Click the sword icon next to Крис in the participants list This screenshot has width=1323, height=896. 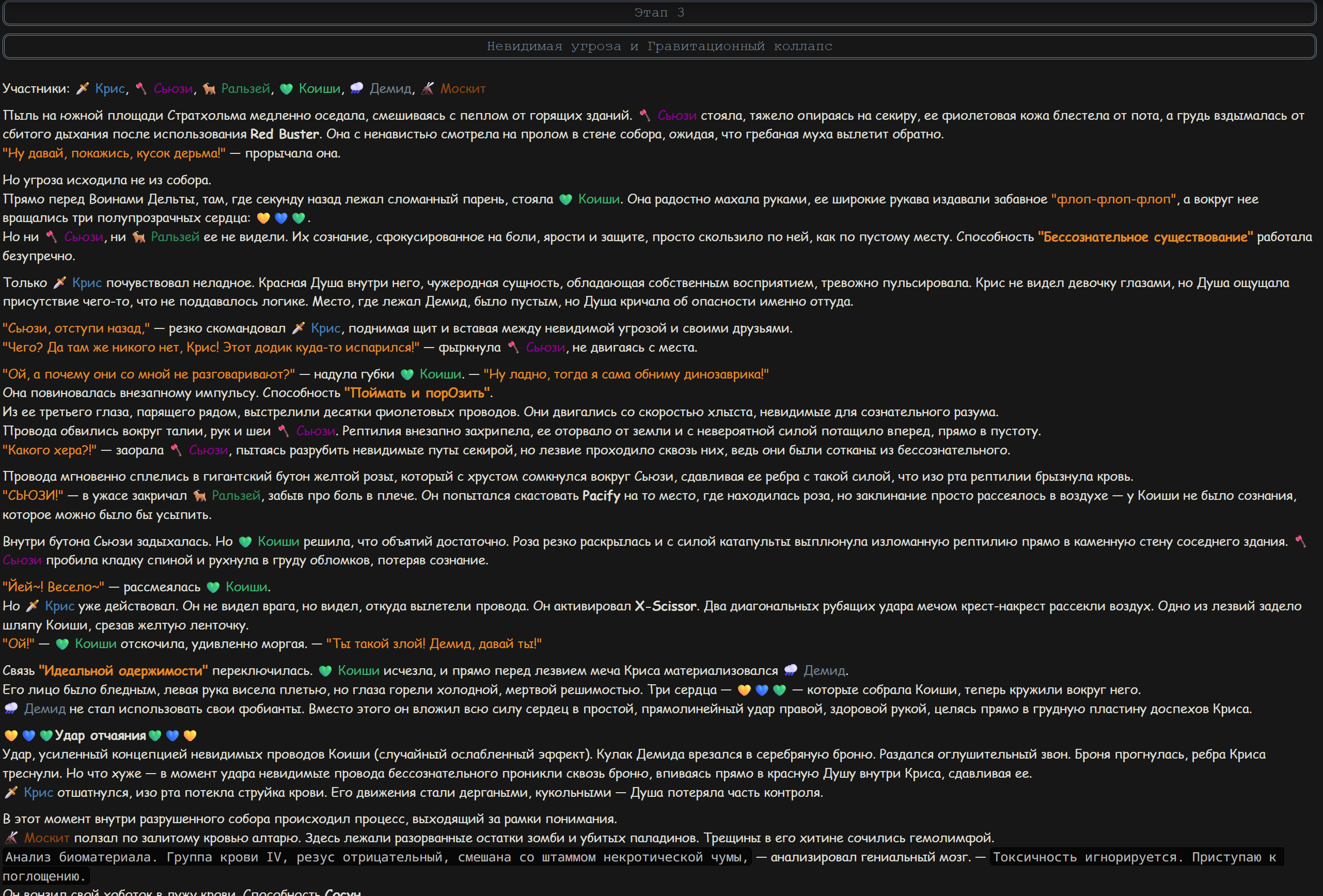tap(83, 88)
